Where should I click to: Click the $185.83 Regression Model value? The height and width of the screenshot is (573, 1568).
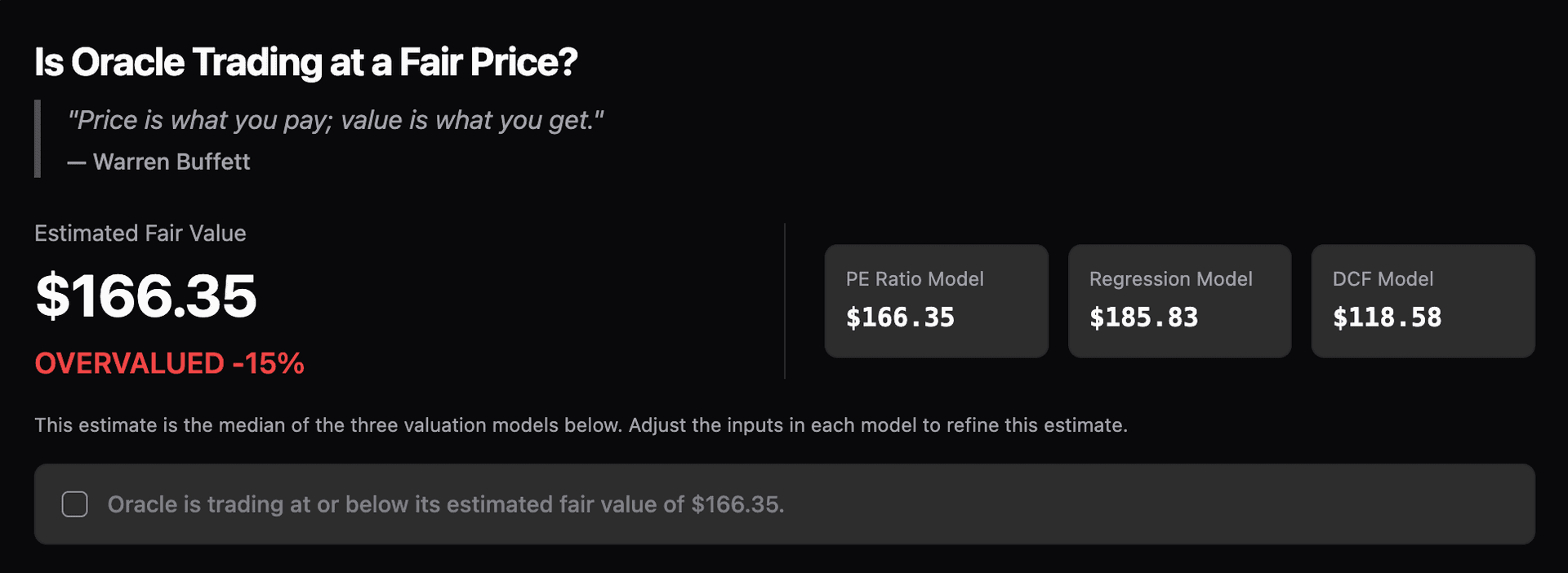[1143, 318]
